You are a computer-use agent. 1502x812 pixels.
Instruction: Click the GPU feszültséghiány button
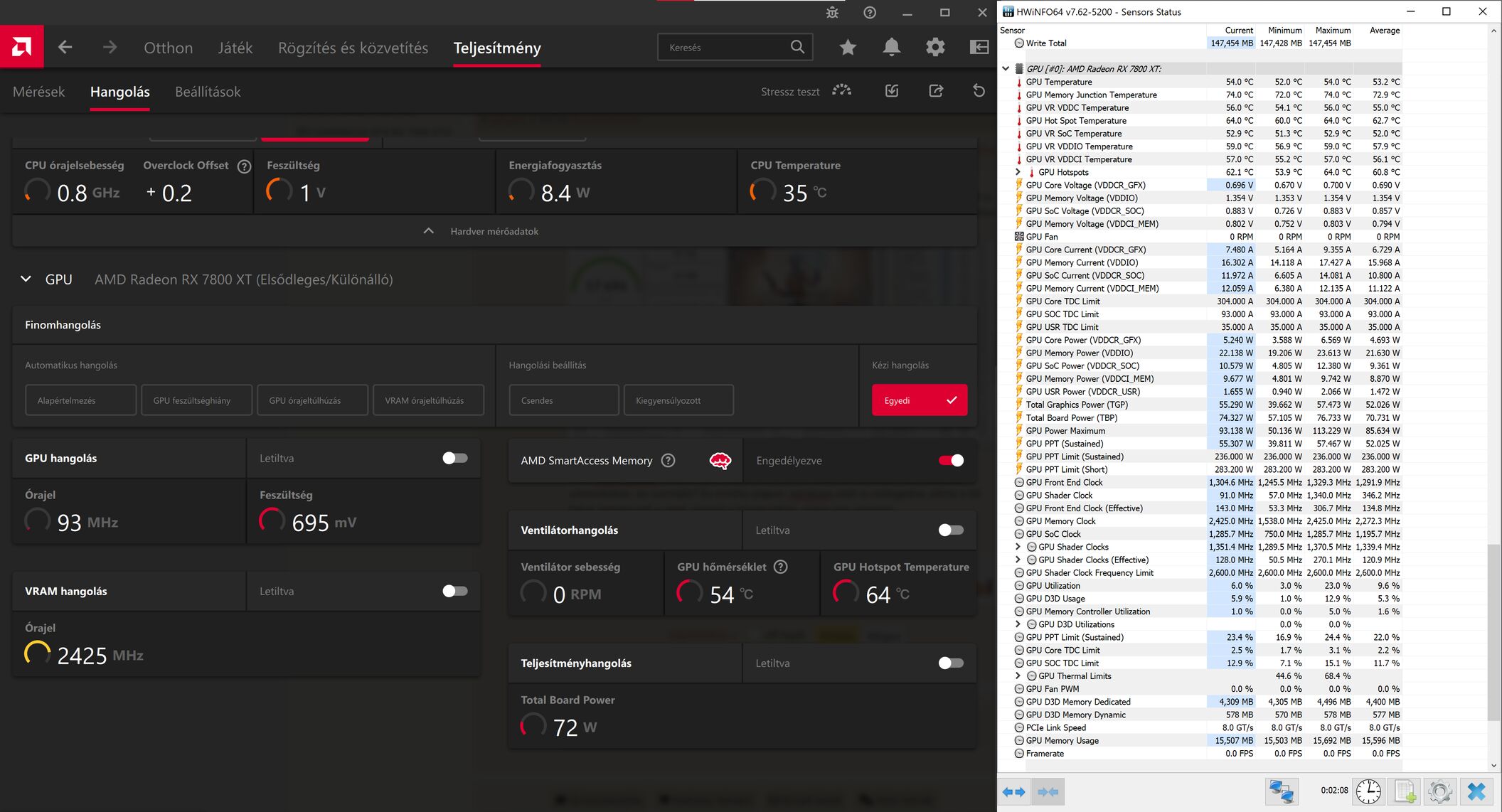coord(197,400)
